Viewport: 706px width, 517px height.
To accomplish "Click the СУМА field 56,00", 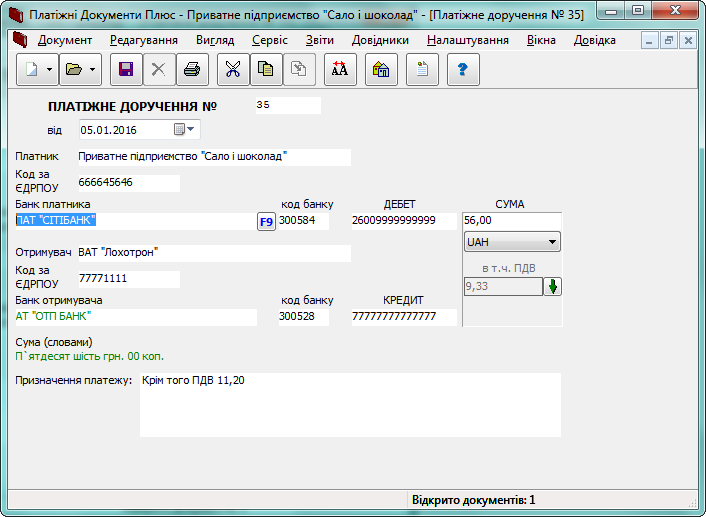I will [512, 221].
